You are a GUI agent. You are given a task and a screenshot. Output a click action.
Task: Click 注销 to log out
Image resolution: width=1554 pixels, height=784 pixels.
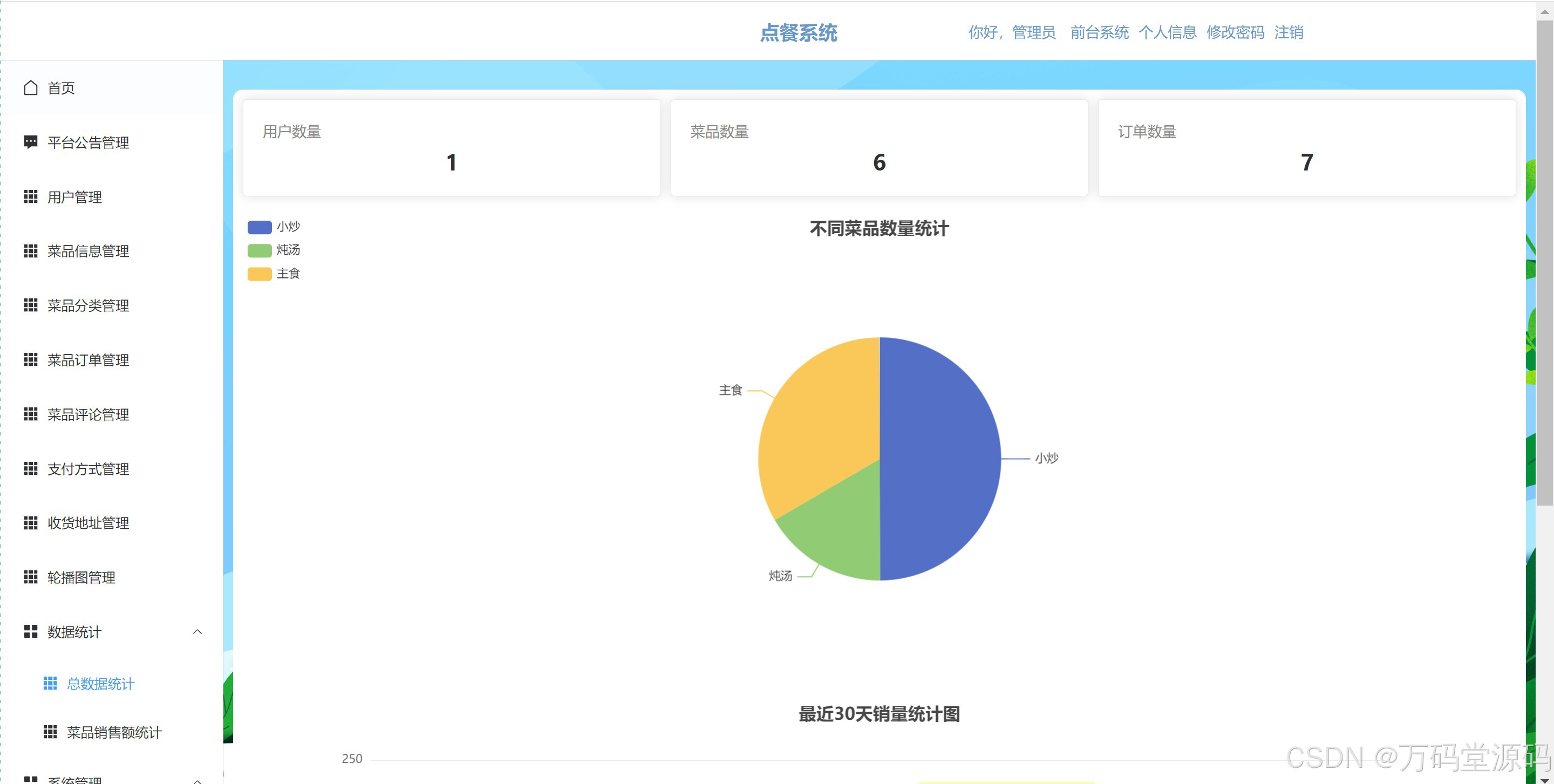point(1289,32)
